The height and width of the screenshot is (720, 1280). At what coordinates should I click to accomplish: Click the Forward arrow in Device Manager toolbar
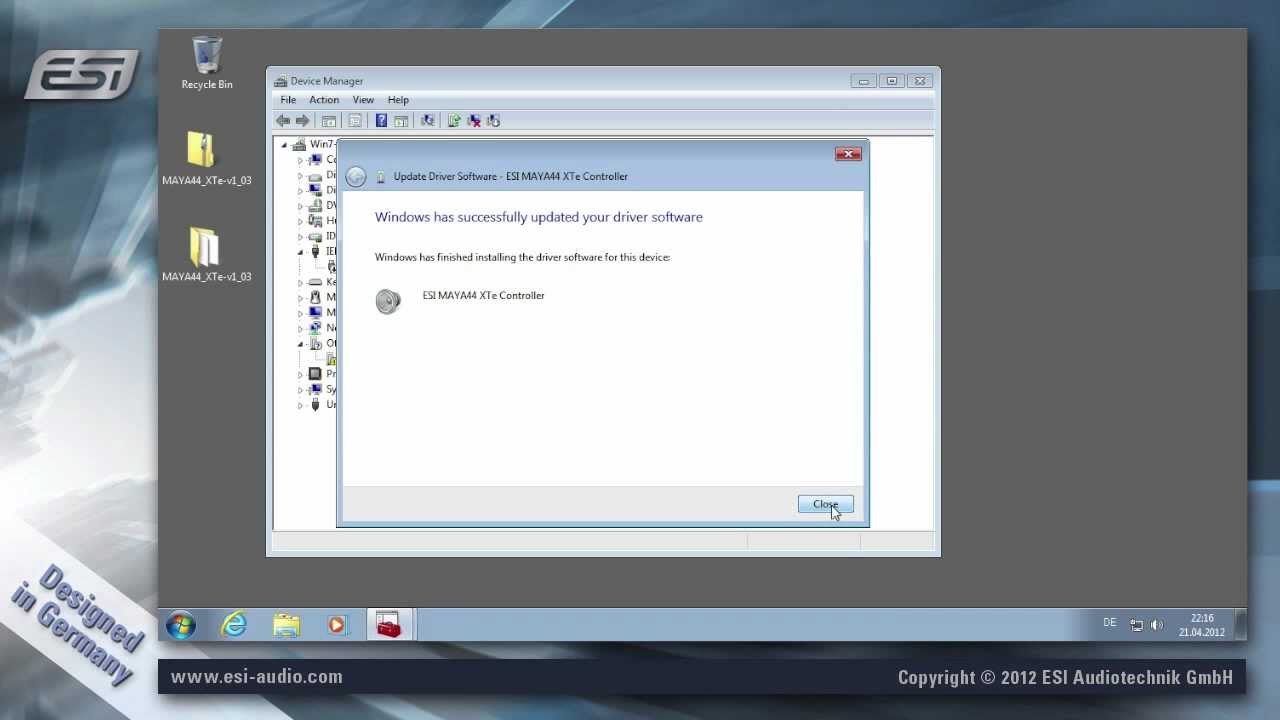click(302, 121)
